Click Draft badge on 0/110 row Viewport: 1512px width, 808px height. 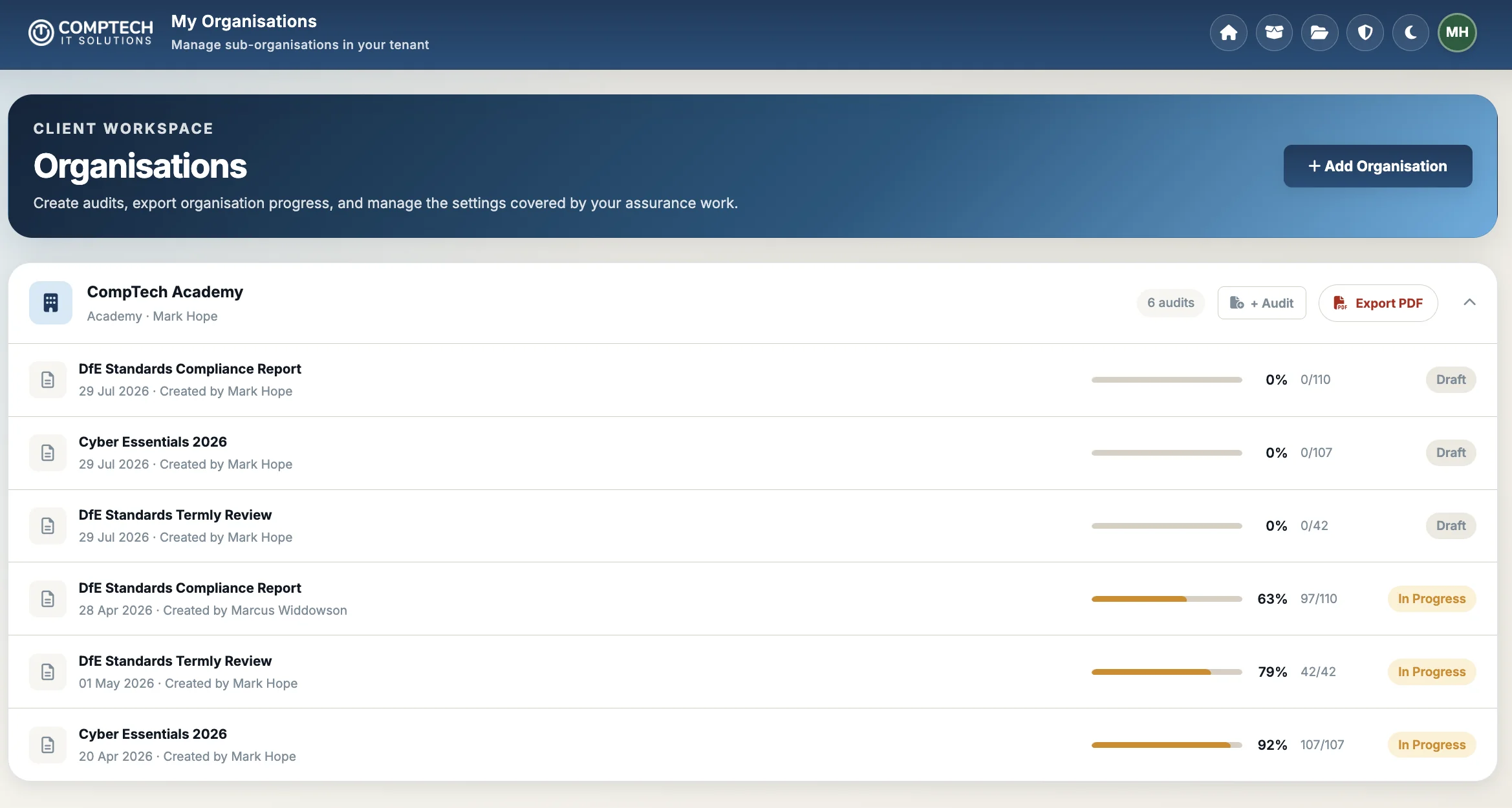click(x=1451, y=379)
